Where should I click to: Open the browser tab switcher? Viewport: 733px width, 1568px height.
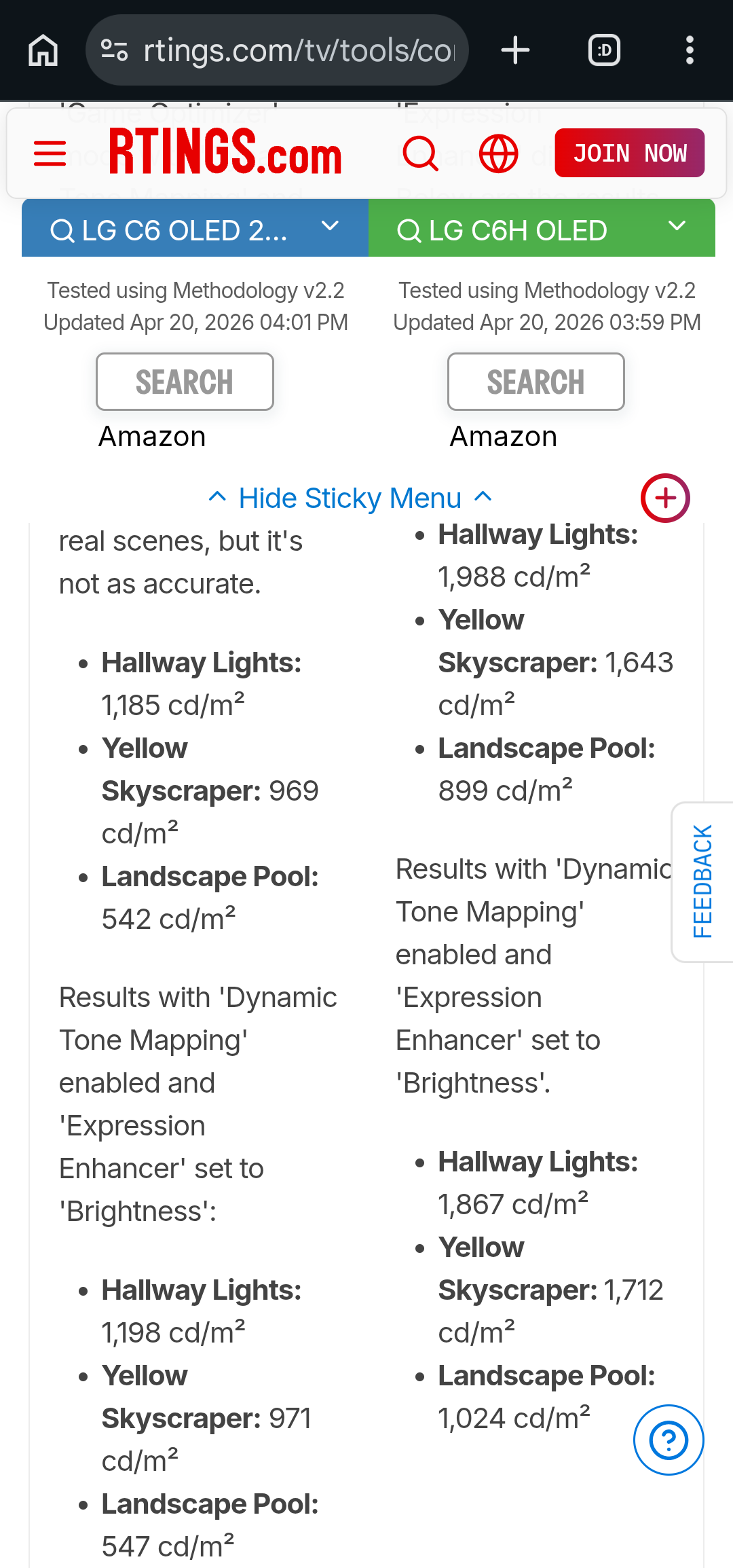pos(604,50)
